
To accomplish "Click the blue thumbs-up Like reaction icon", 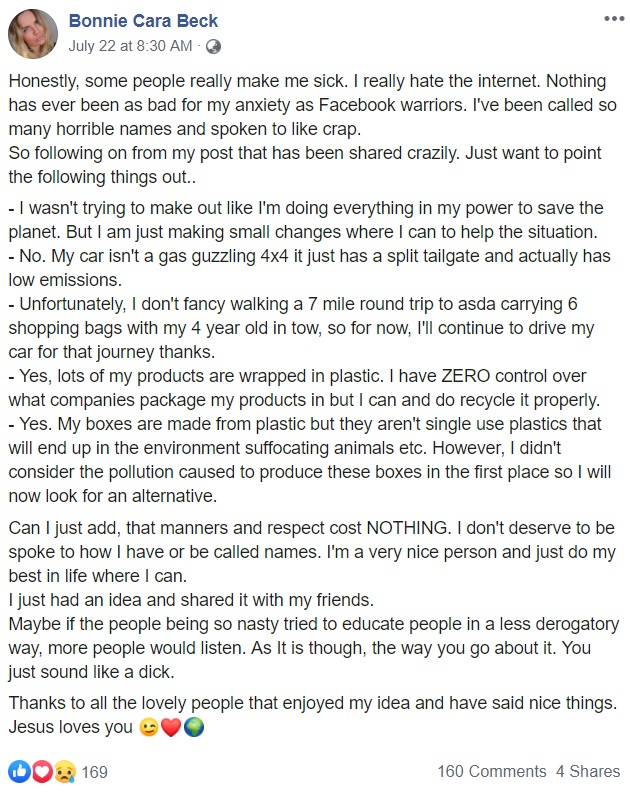I will click(19, 771).
